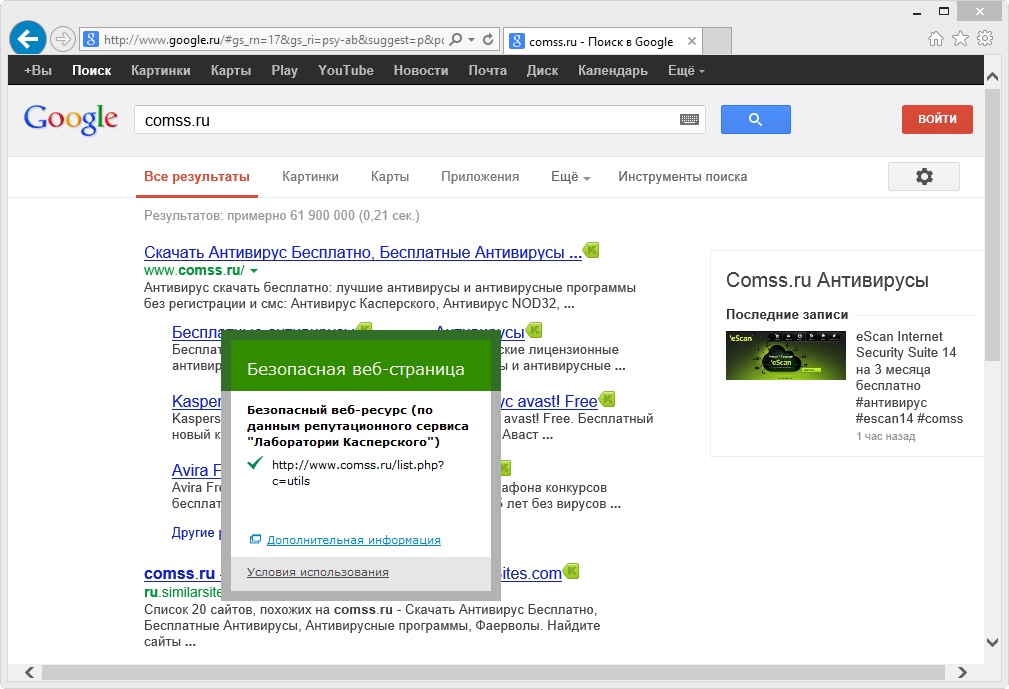Click the browser Forward arrow button

pyautogui.click(x=62, y=39)
